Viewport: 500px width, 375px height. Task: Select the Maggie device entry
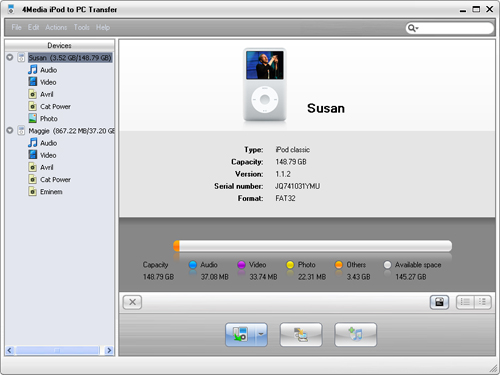click(71, 131)
